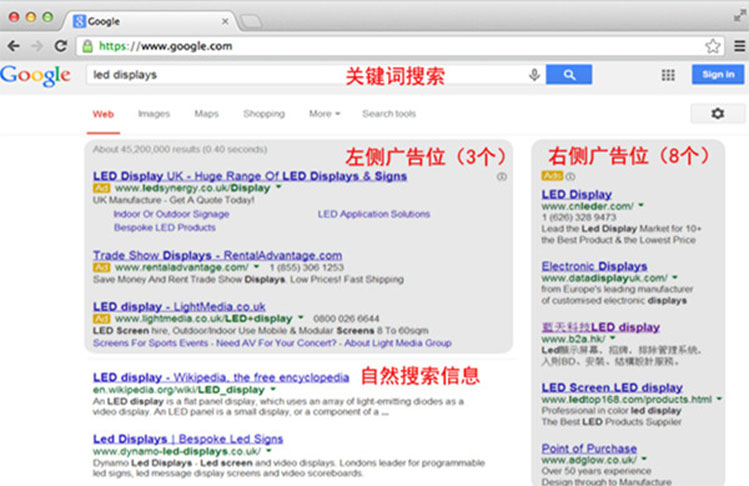Image resolution: width=749 pixels, height=486 pixels.
Task: Click phone number 1 (855) 306 1253
Action: tap(307, 267)
